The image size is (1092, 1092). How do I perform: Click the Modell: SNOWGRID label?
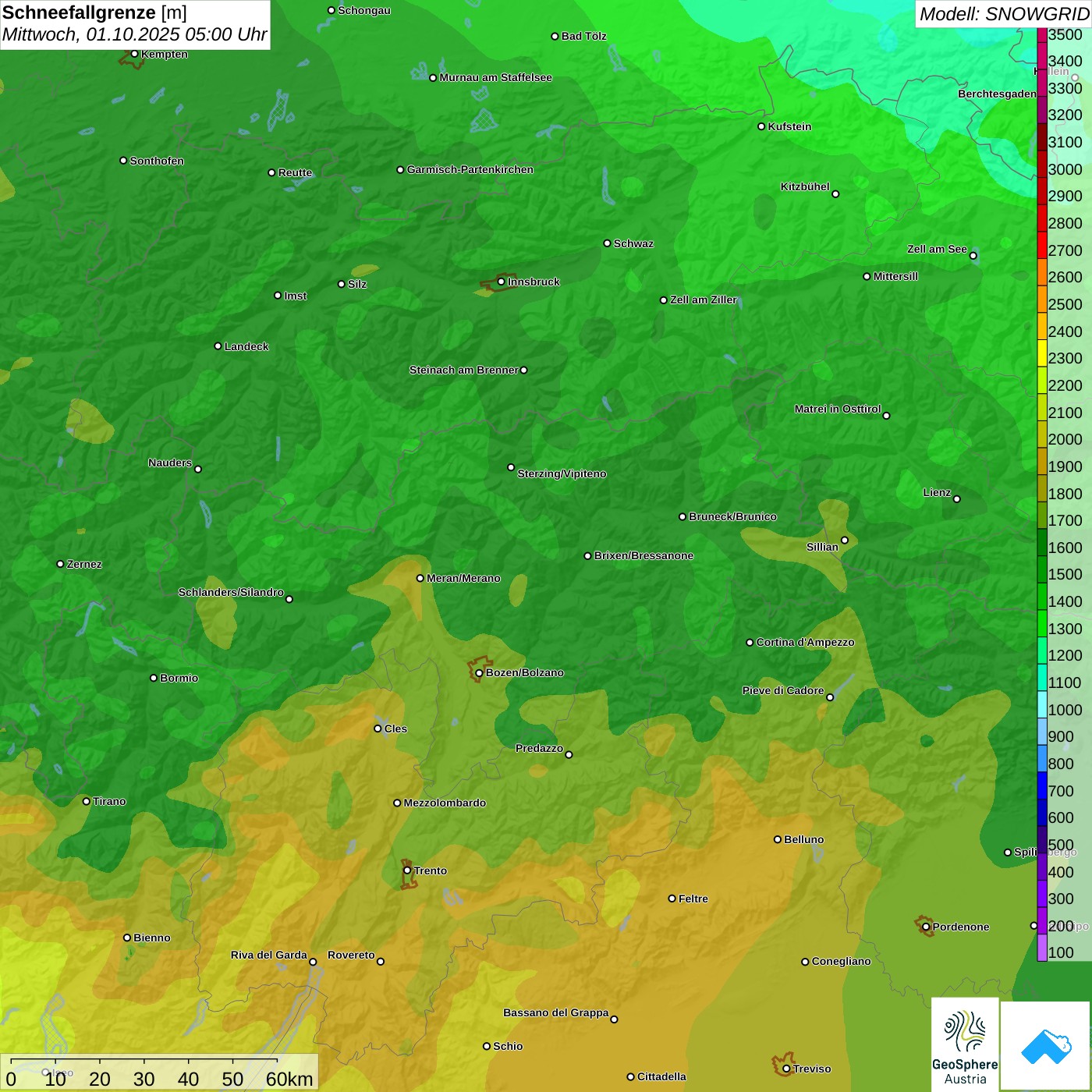click(1004, 14)
